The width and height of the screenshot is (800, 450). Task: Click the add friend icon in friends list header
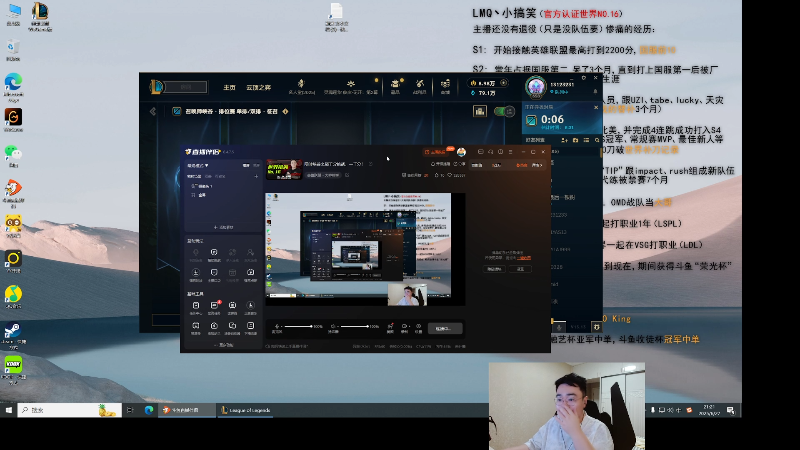[564, 140]
